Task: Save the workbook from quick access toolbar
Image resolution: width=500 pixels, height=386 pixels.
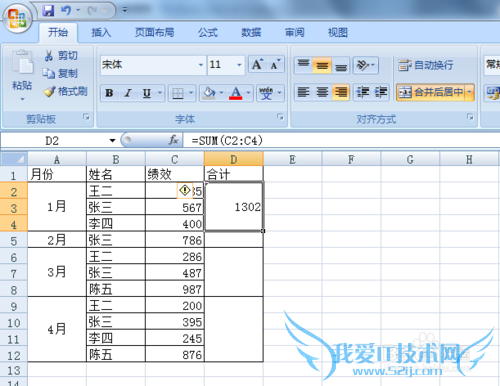Action: tap(49, 10)
